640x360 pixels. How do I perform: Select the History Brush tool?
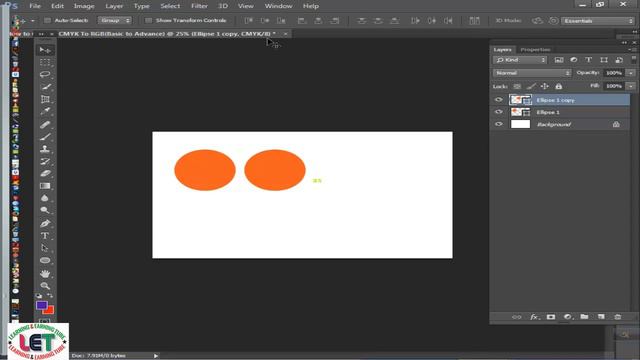[45, 161]
